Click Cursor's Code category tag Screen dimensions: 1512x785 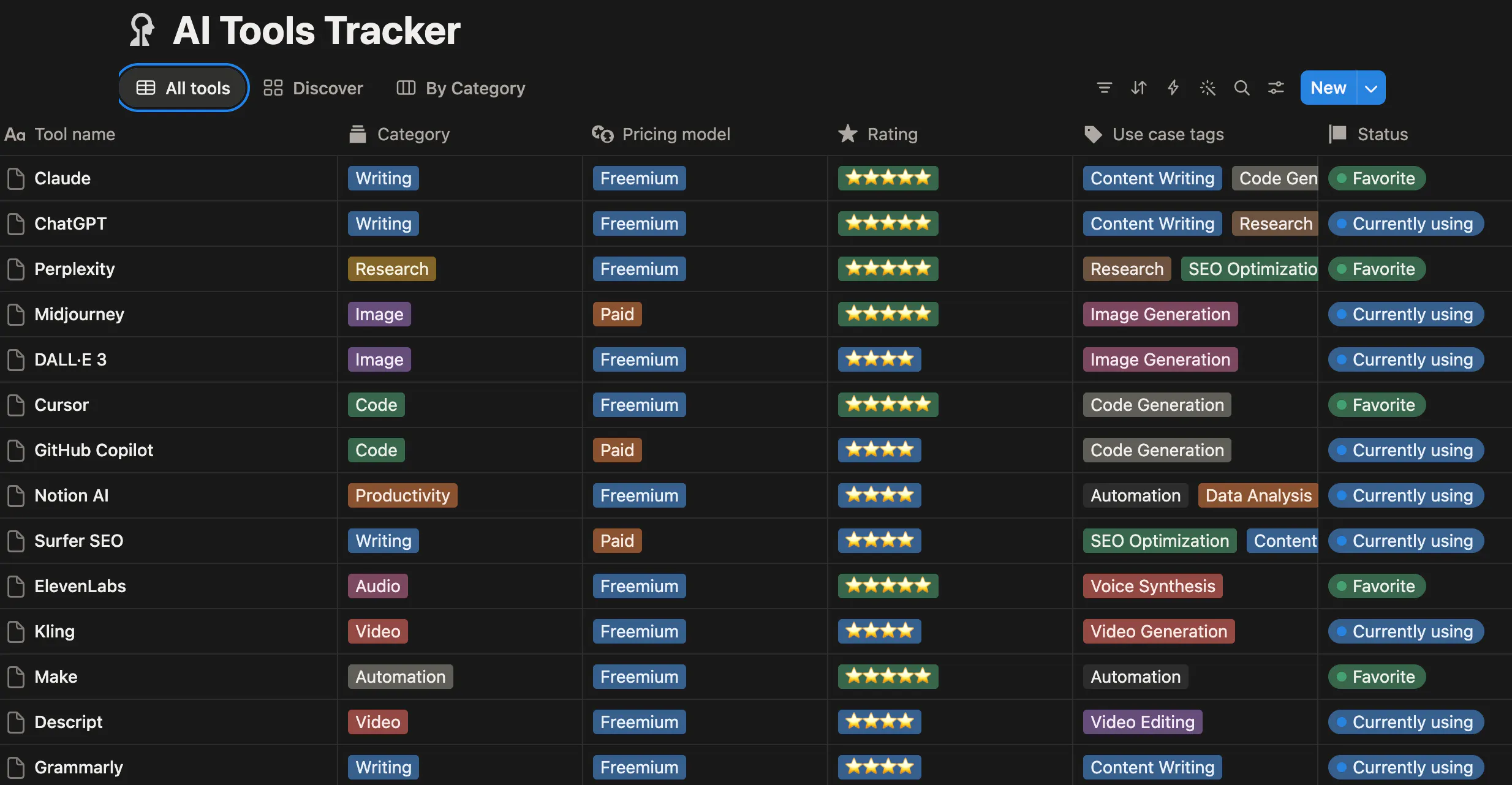376,405
